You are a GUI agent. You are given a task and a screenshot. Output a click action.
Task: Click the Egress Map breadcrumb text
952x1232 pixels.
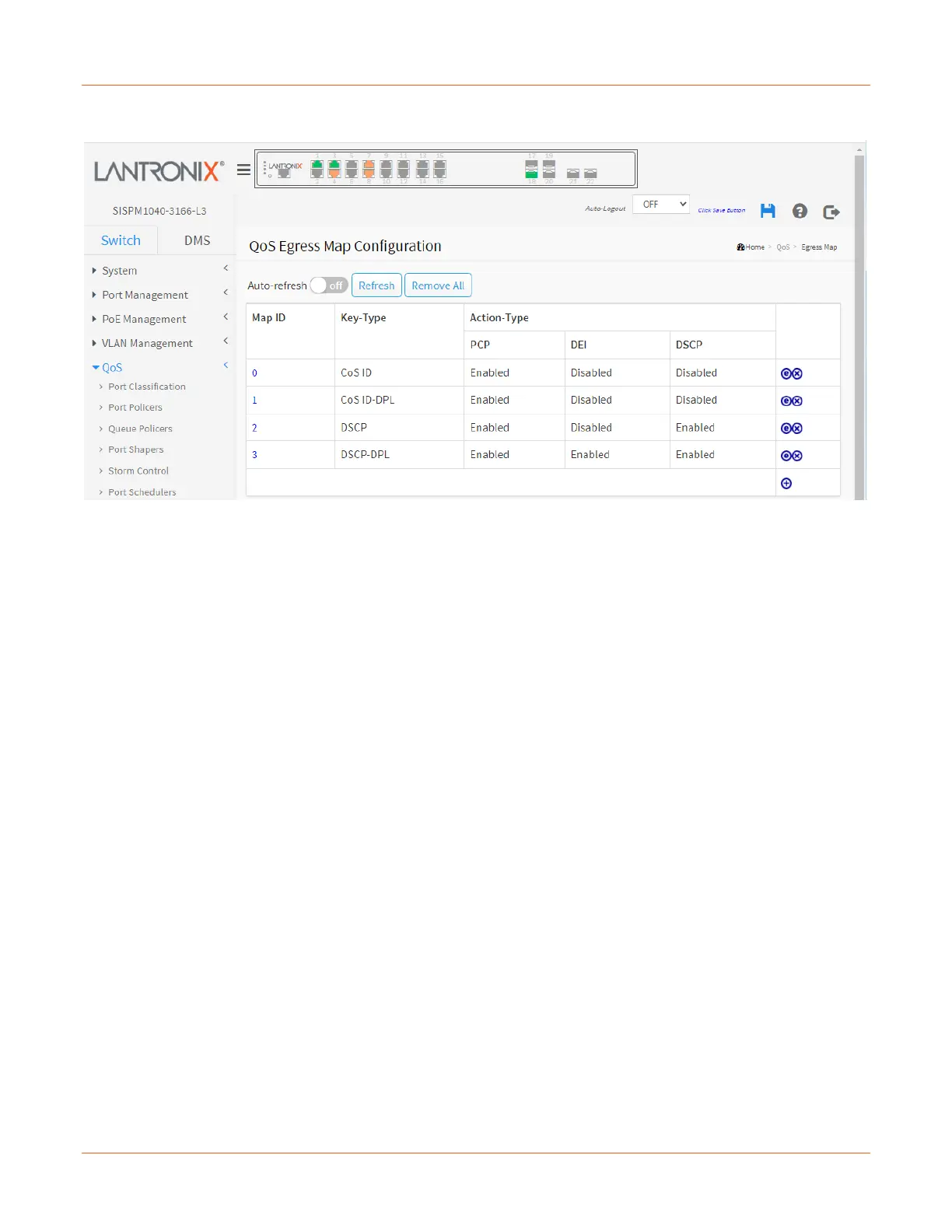819,247
